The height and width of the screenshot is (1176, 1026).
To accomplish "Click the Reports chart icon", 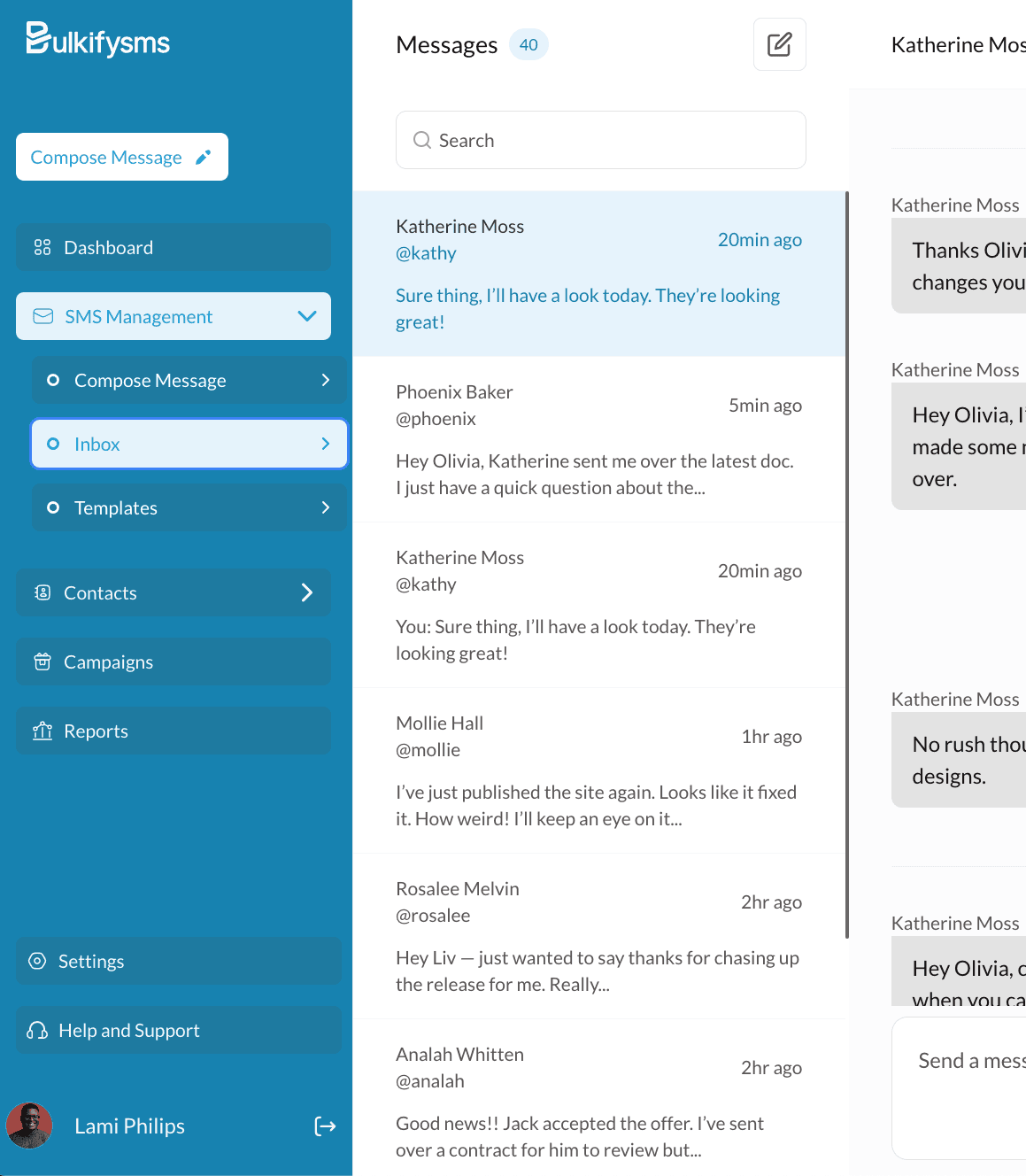I will tap(42, 731).
